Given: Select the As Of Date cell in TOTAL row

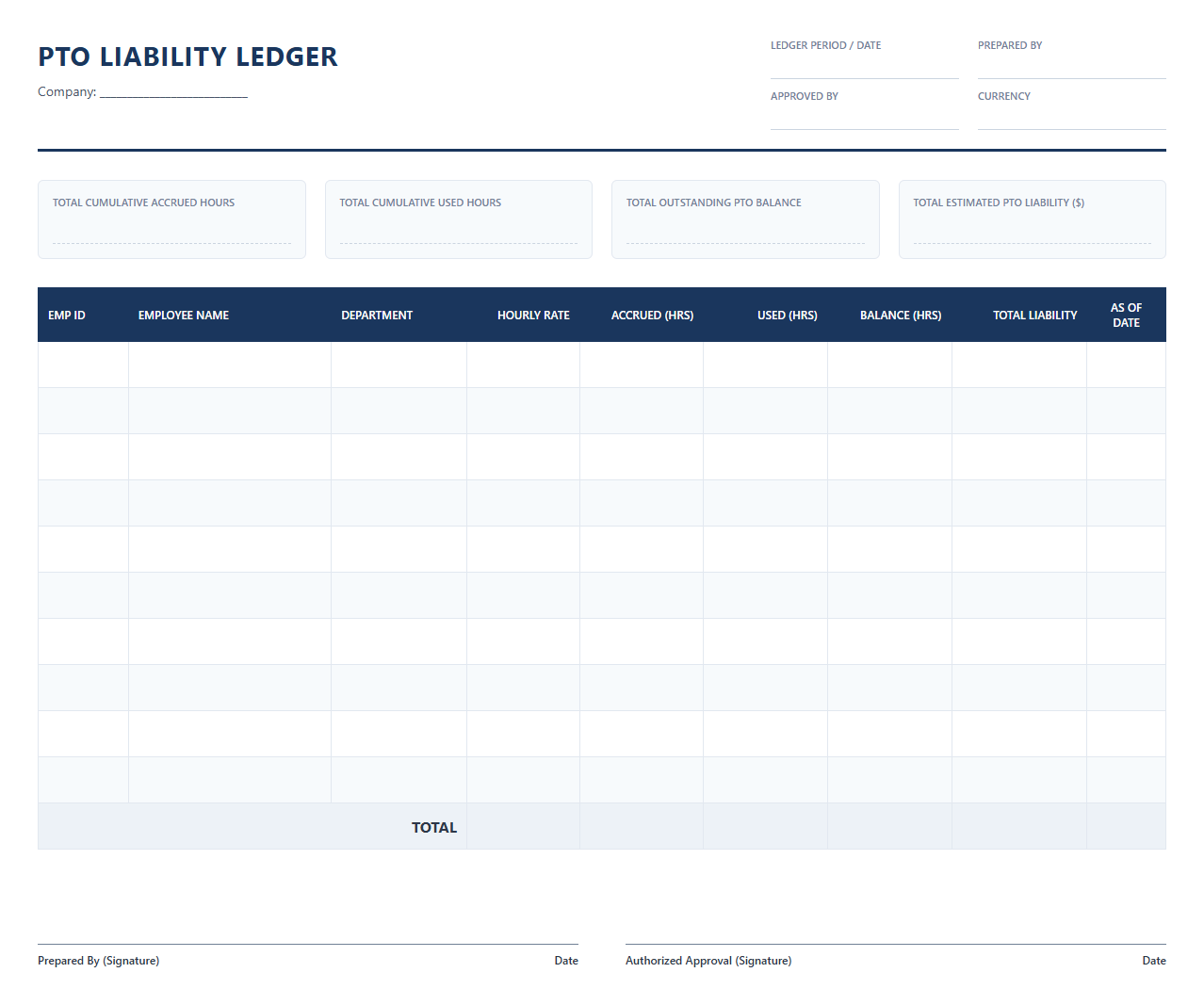Looking at the screenshot, I should [1127, 826].
